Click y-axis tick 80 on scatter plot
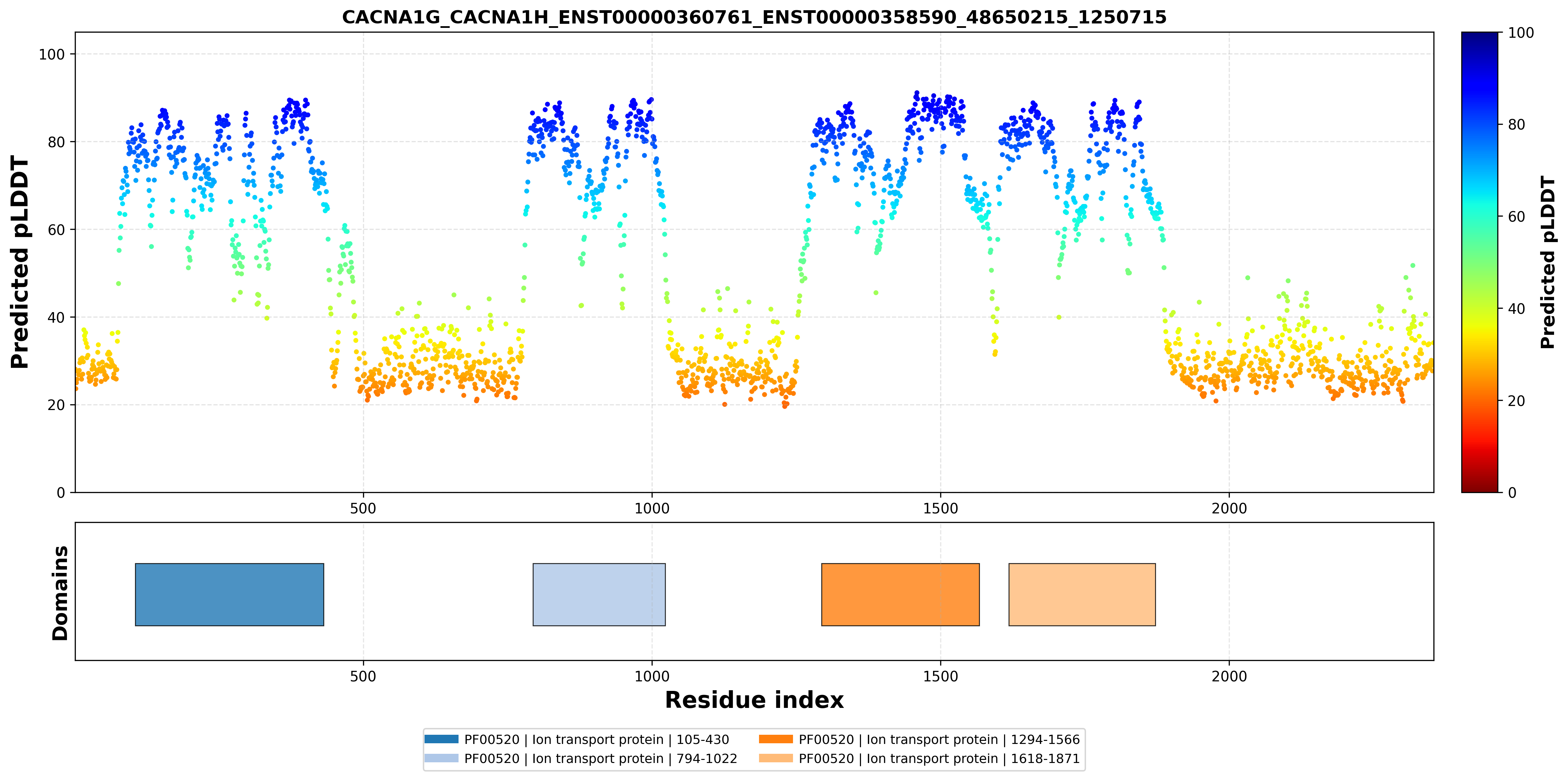1568x781 pixels. tap(56, 142)
